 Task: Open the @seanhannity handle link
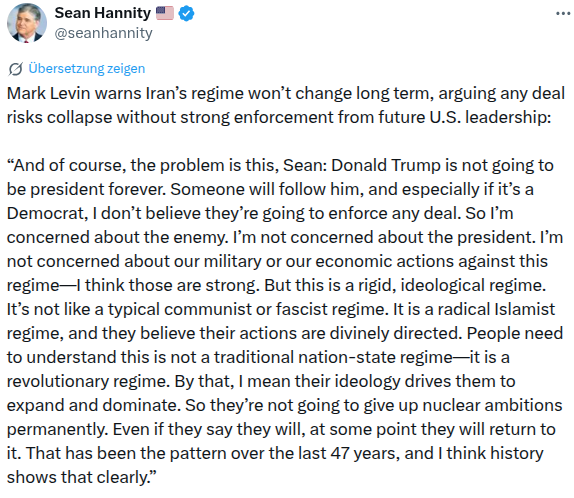(103, 33)
